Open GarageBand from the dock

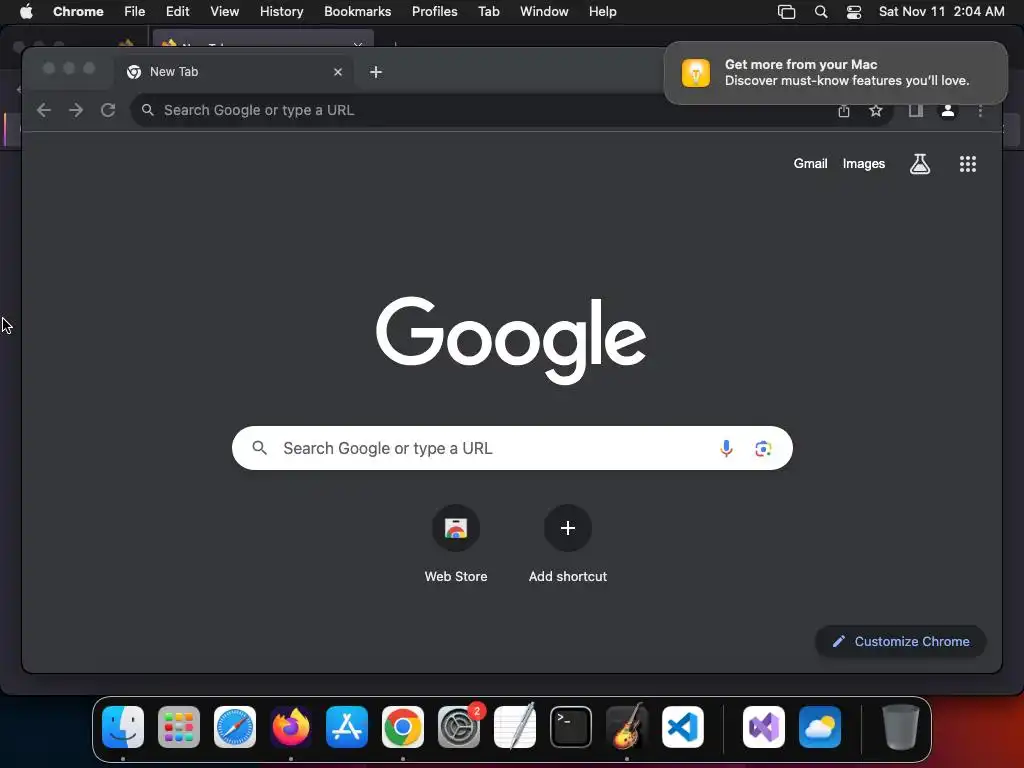[x=627, y=727]
